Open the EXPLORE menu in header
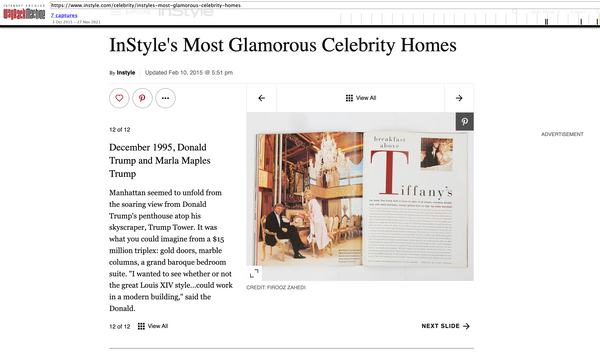Viewport: 600px width, 363px height. point(139,12)
